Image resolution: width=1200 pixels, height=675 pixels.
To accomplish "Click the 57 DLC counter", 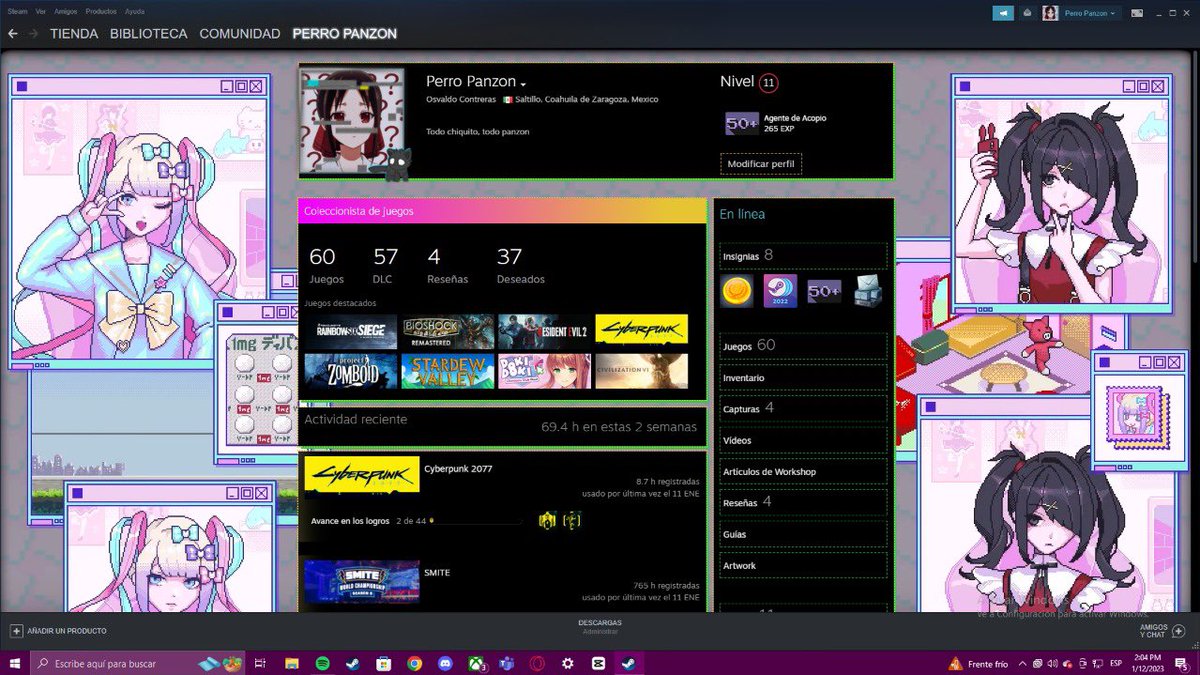I will 385,265.
